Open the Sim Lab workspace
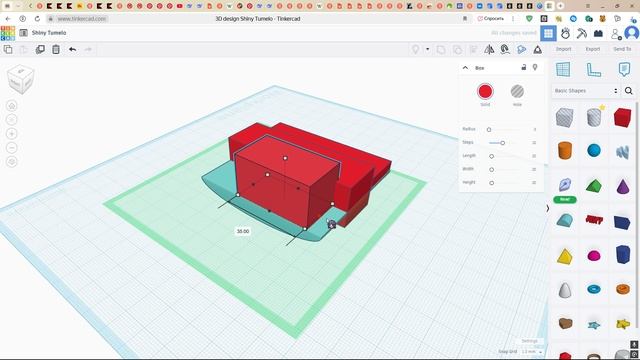Viewport: 640px width, 360px height. pyautogui.click(x=565, y=33)
